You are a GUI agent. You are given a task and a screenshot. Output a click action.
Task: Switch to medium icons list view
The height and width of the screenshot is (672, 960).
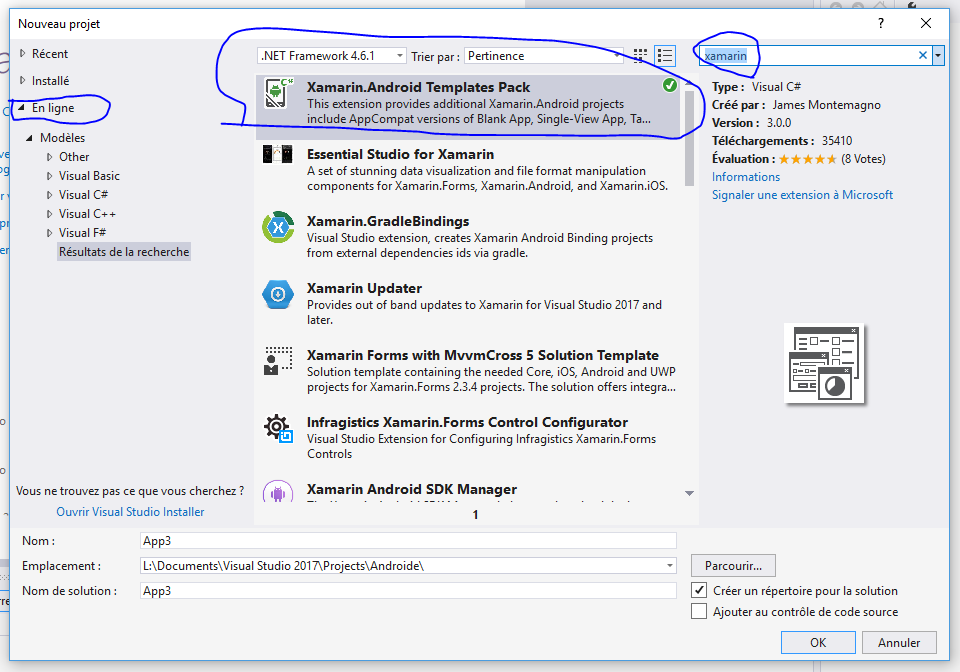click(x=665, y=56)
